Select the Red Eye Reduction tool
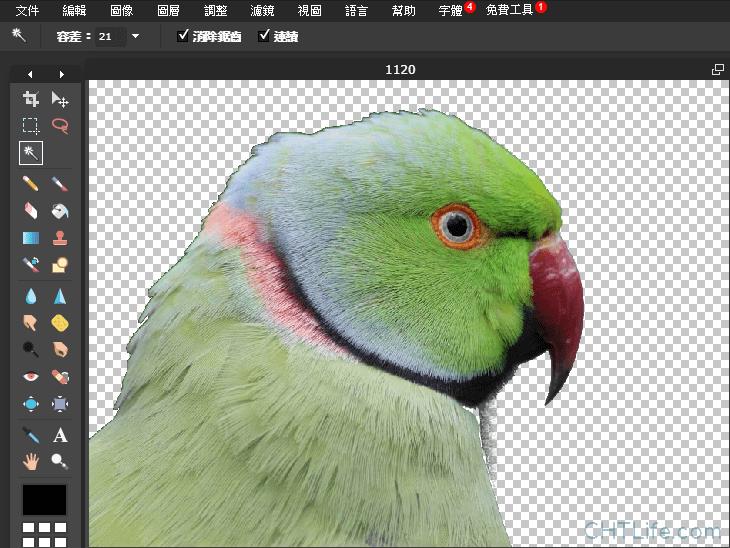Screen dimensions: 730x548 click(x=31, y=377)
